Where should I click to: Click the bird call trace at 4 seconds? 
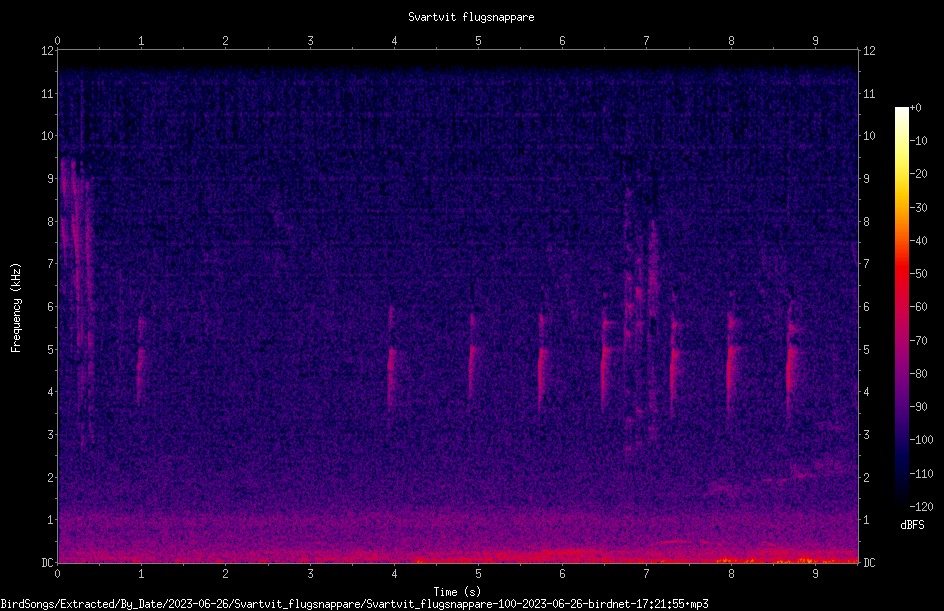[x=391, y=361]
